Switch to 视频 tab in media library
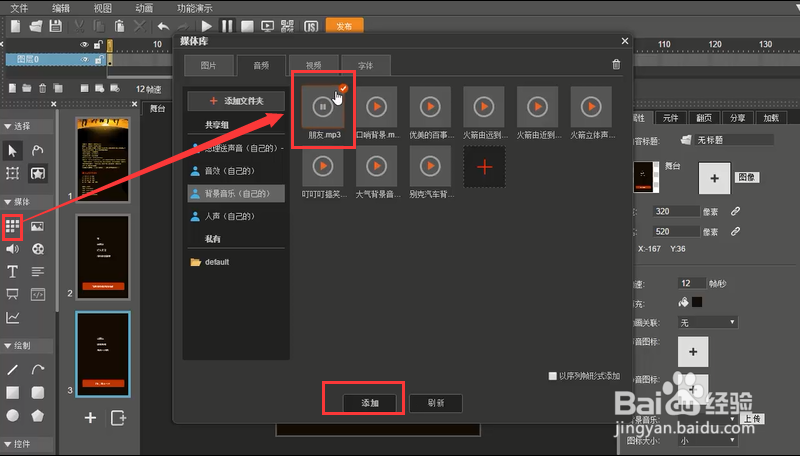The height and width of the screenshot is (456, 800). [x=314, y=65]
